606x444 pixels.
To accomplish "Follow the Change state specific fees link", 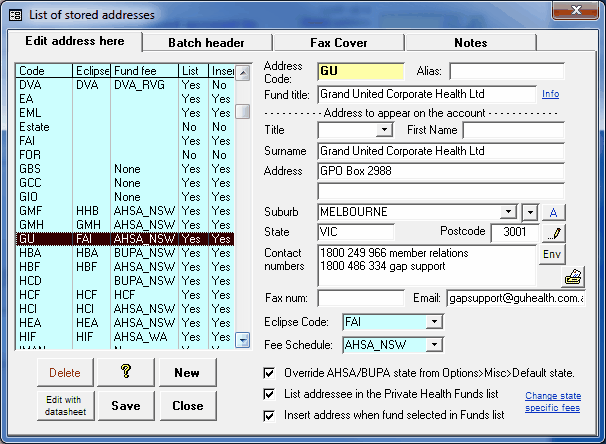I will coord(554,402).
